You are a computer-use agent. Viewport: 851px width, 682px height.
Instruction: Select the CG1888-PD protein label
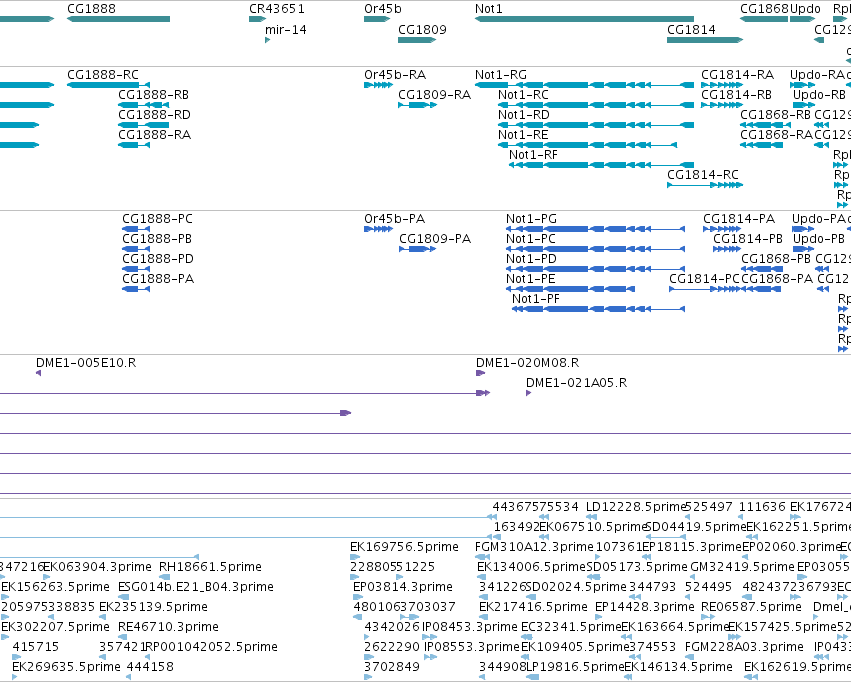(158, 259)
